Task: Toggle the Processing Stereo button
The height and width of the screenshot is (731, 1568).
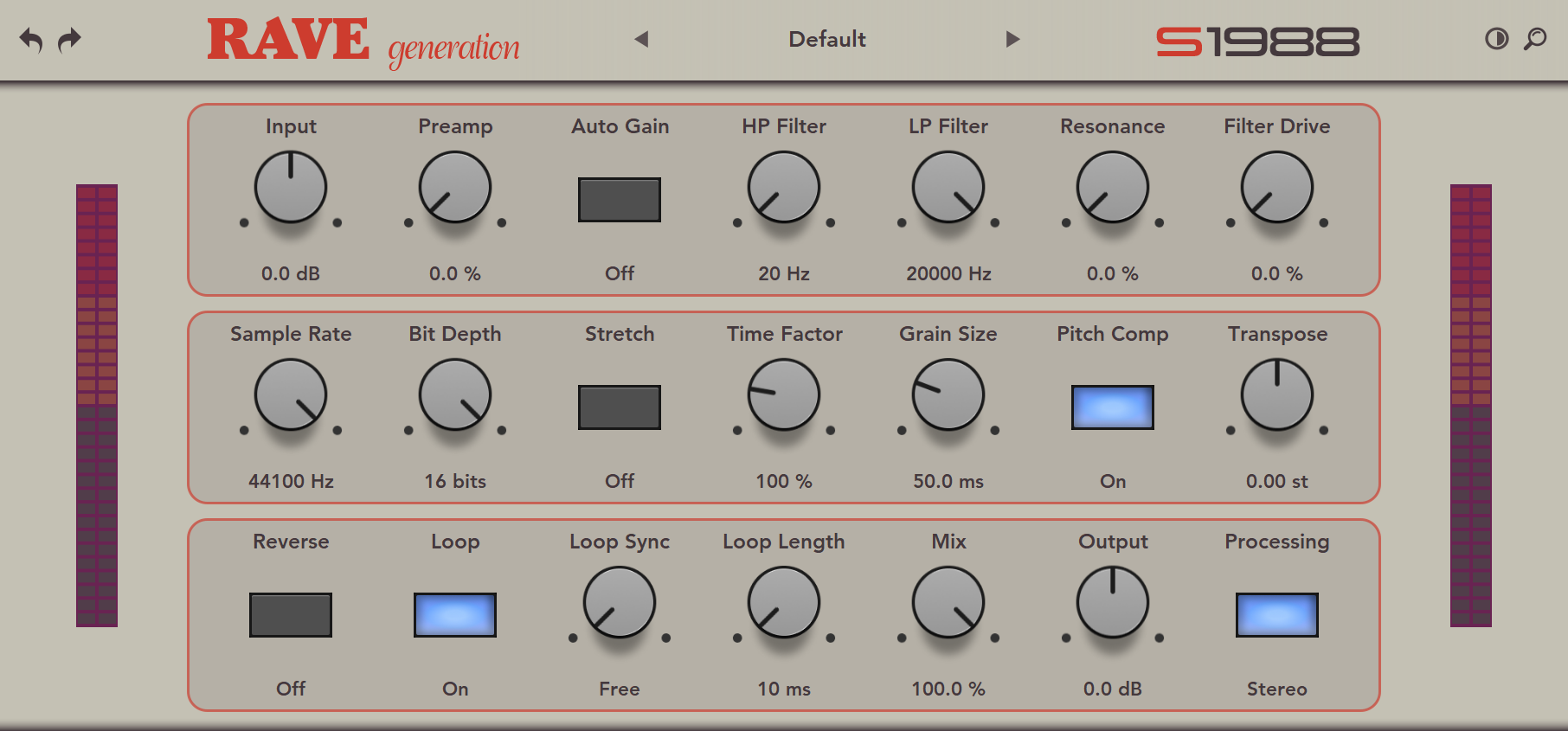Action: tap(1277, 615)
